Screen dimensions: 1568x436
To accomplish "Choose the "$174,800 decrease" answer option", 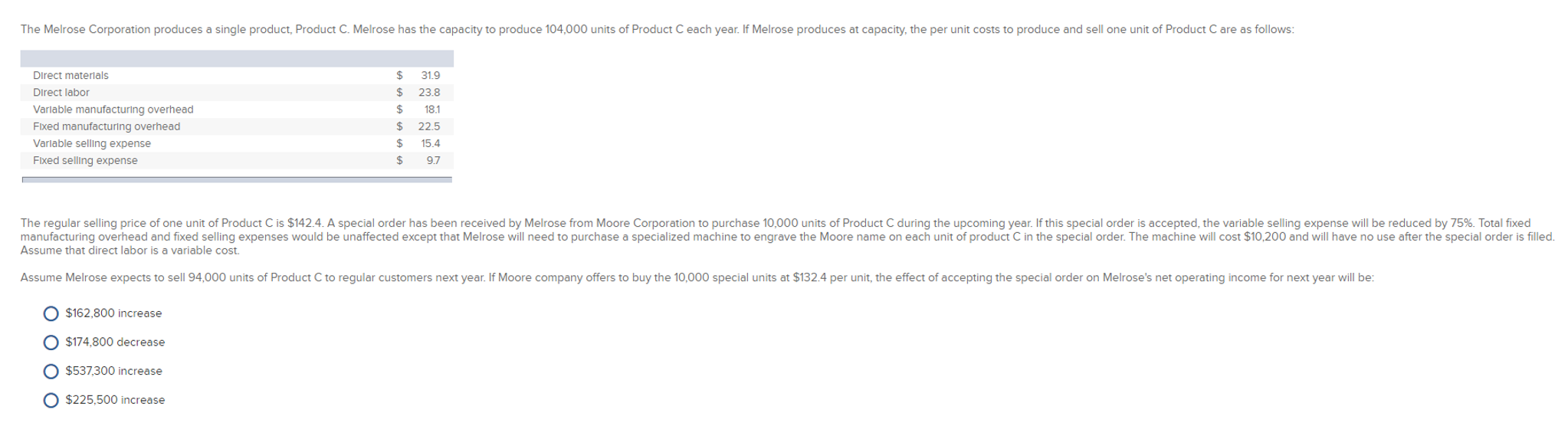I will pos(51,343).
